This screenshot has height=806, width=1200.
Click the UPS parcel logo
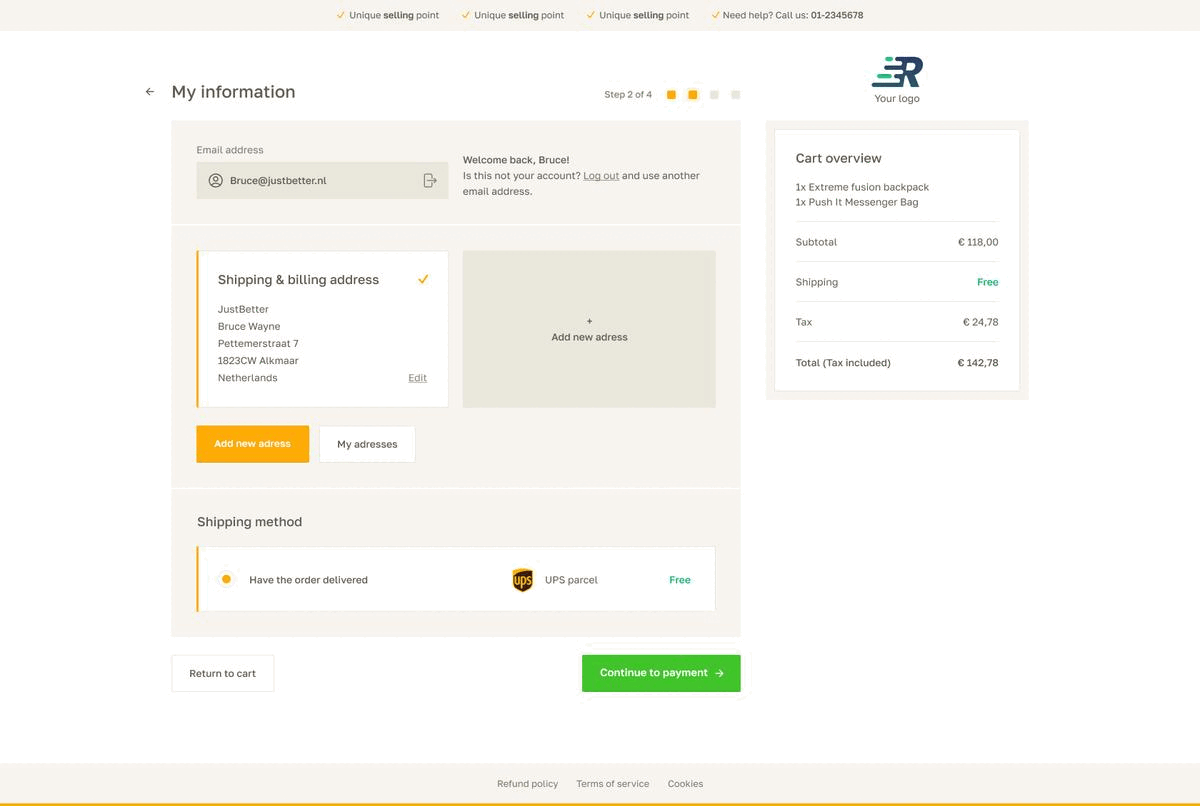click(522, 580)
